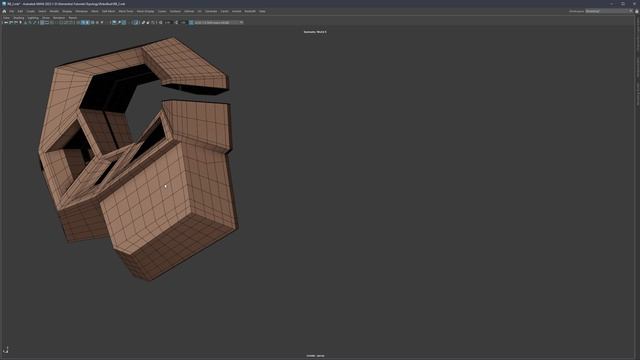Open the viewport Shading panel menu
Screen dimensions: 640x360
point(19,18)
